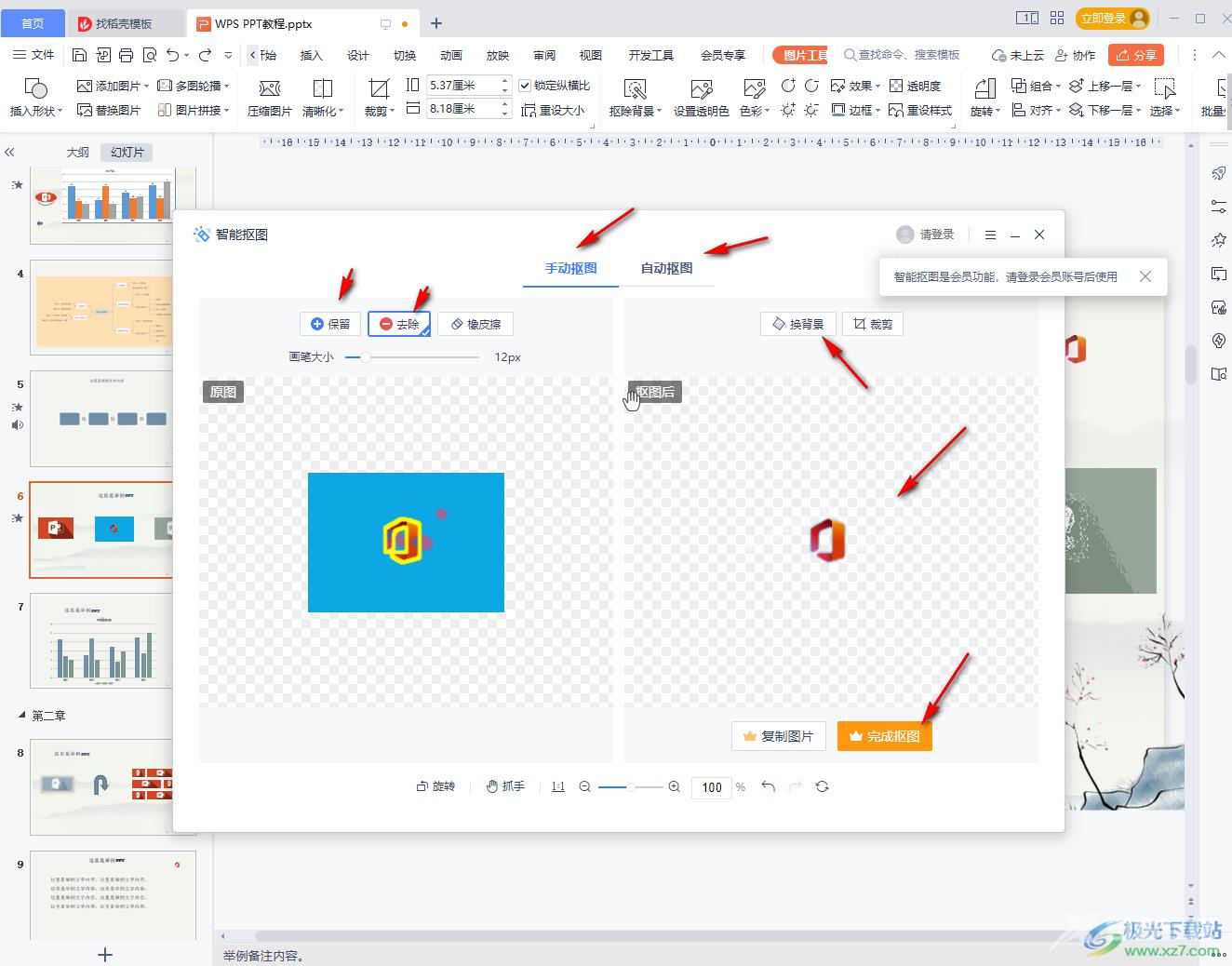
Task: Click the 立即登录 button
Action: [1113, 18]
